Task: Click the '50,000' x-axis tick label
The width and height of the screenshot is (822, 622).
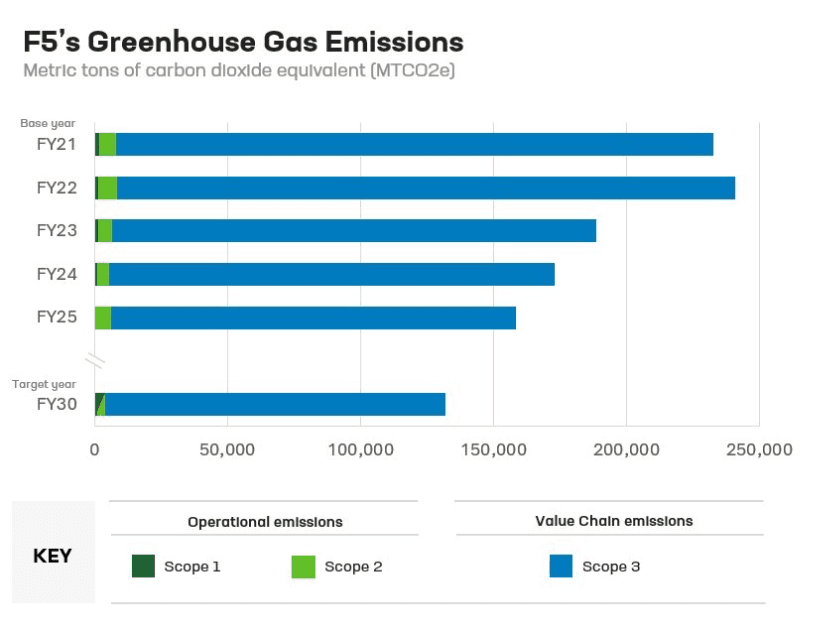Action: point(227,449)
